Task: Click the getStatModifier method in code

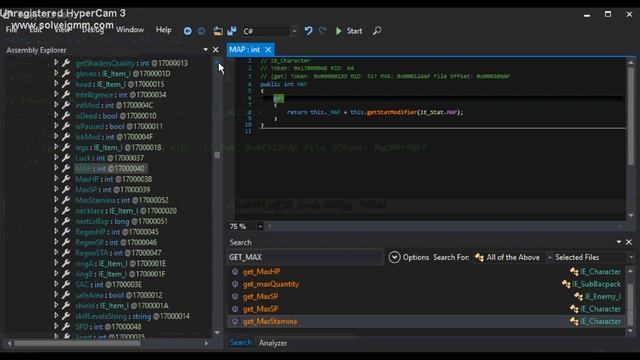Action: click(x=392, y=112)
